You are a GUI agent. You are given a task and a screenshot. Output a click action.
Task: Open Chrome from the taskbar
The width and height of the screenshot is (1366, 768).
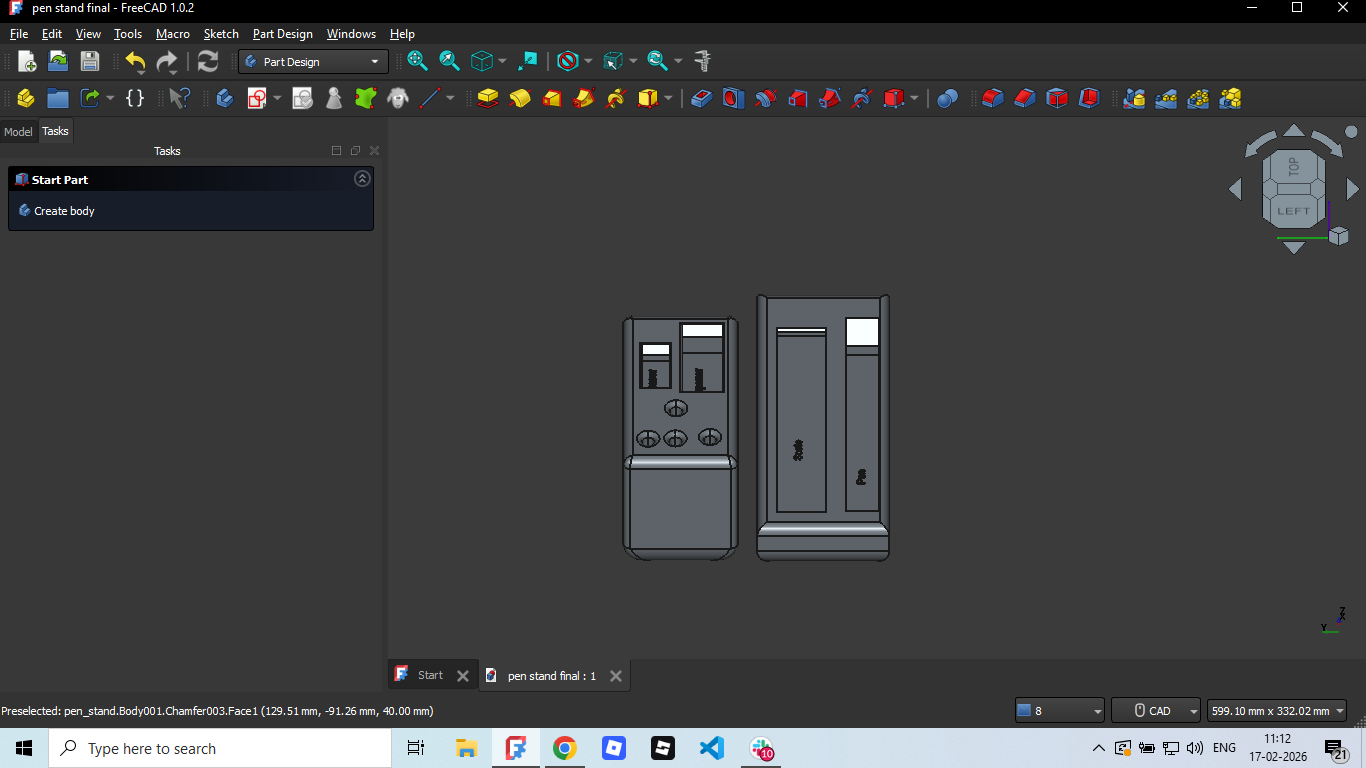565,748
